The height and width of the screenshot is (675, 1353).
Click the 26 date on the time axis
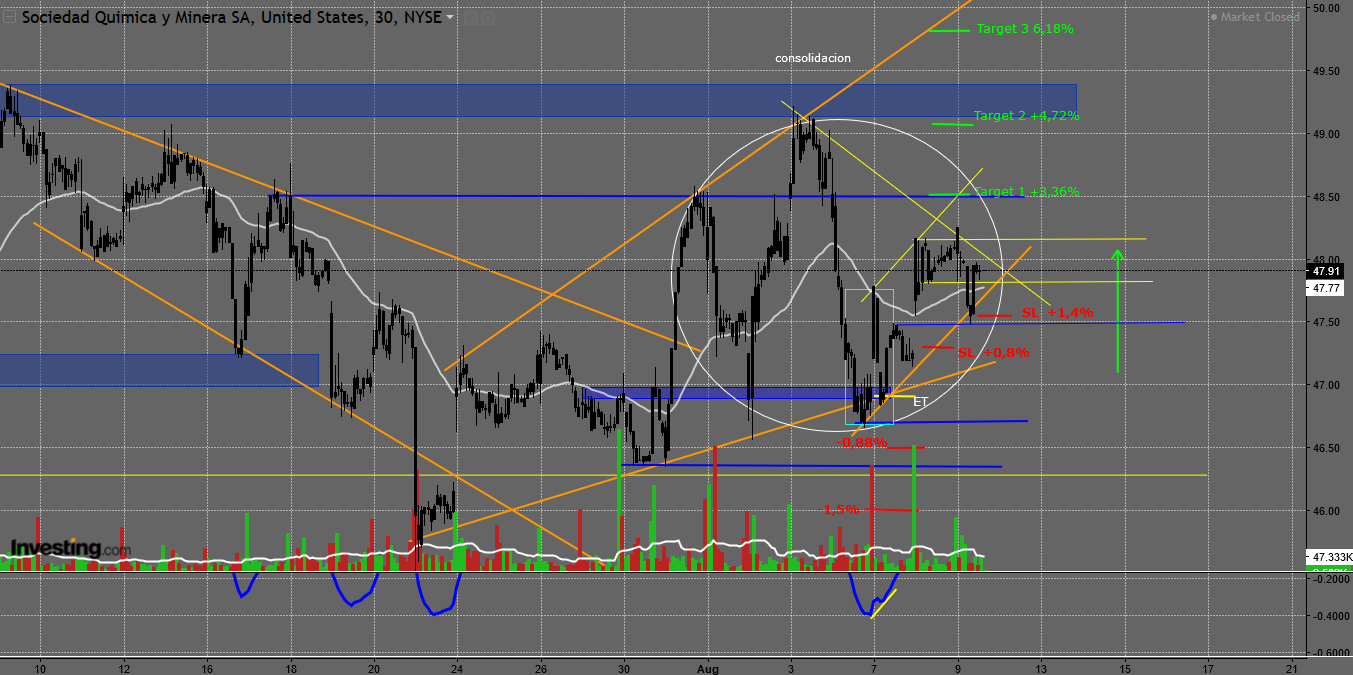(x=540, y=667)
